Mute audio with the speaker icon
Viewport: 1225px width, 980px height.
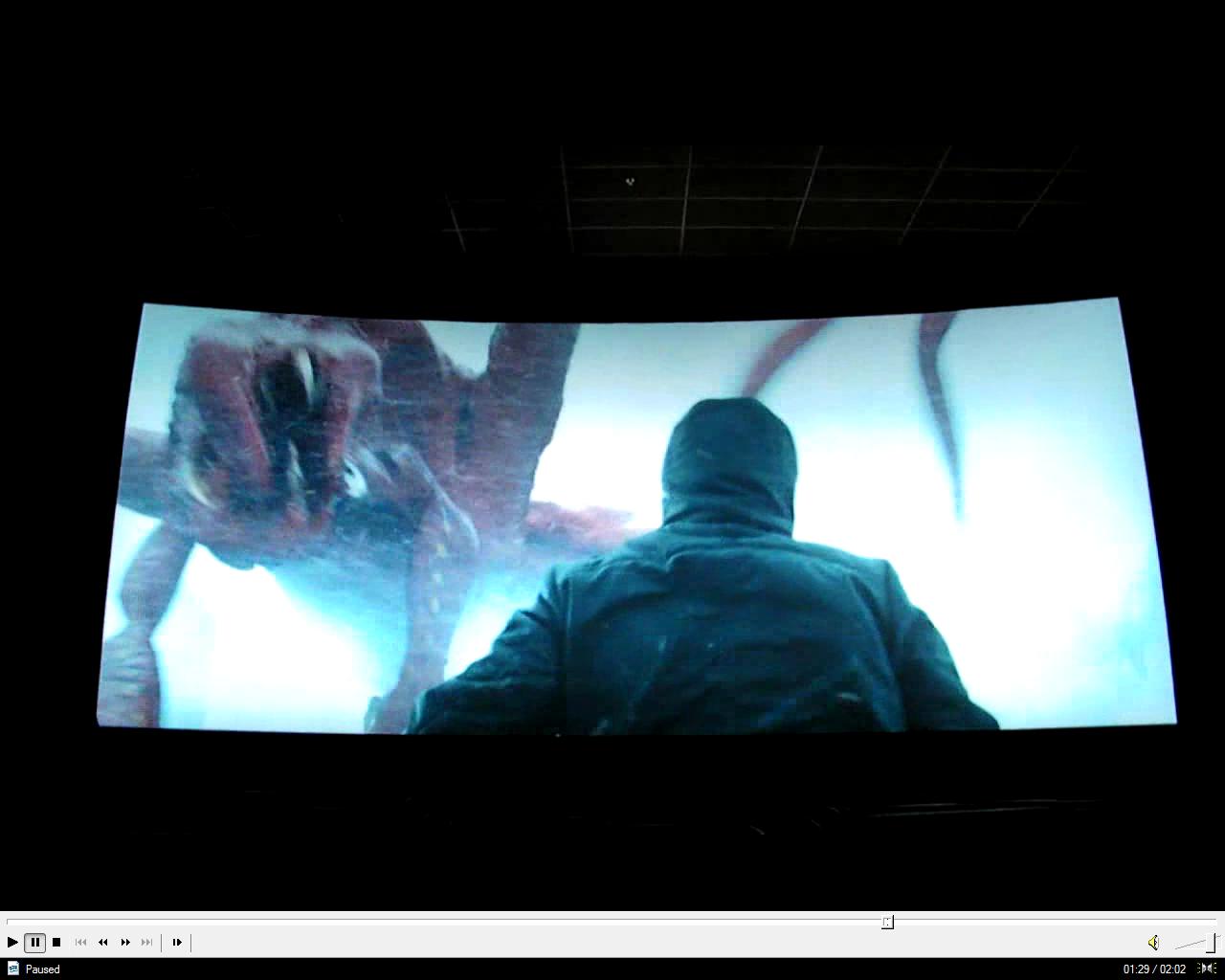point(1153,943)
